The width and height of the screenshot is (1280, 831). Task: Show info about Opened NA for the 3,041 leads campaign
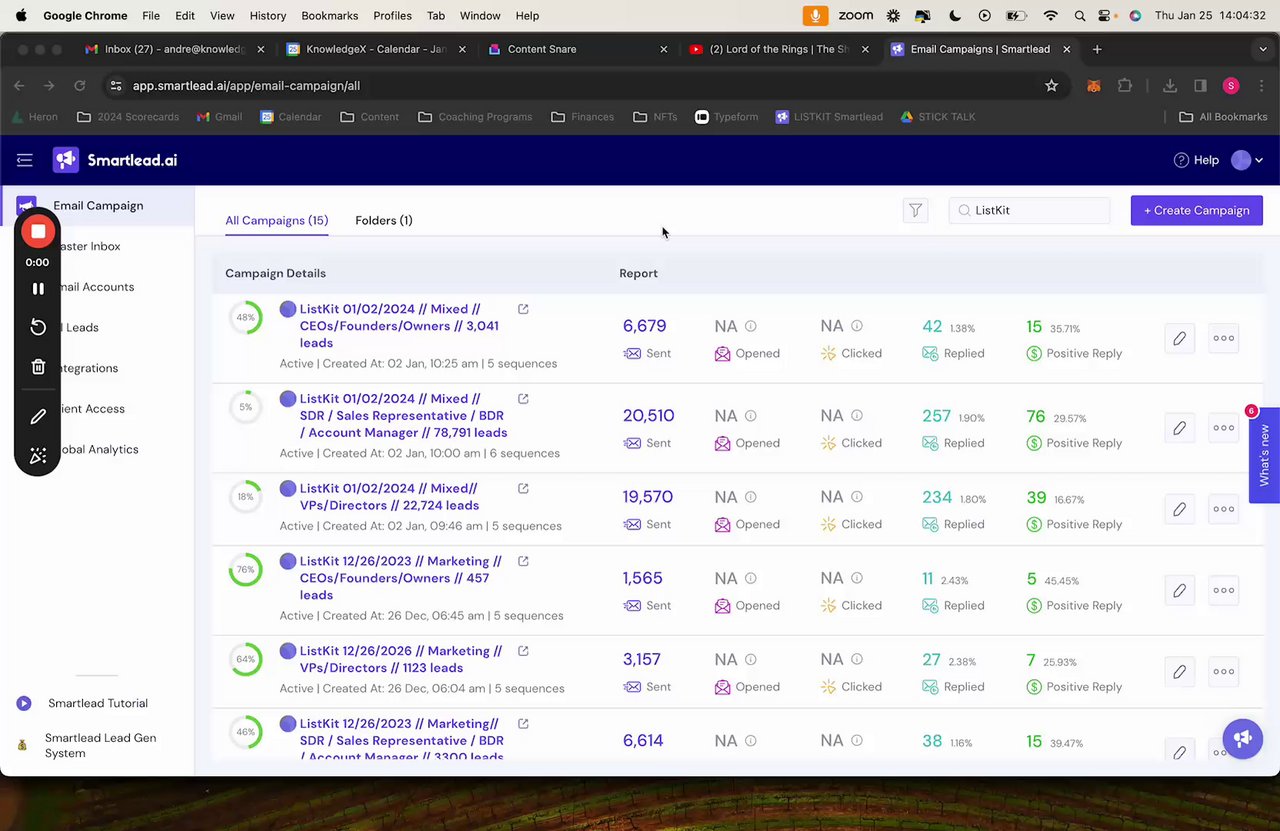click(x=751, y=326)
